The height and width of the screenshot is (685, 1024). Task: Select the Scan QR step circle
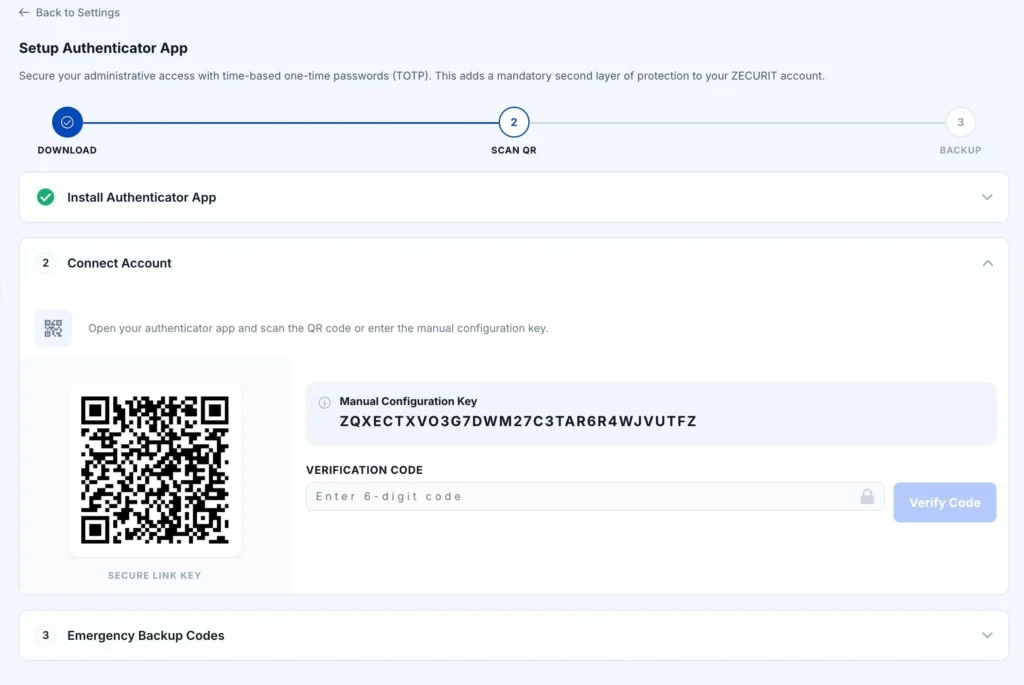pyautogui.click(x=514, y=122)
